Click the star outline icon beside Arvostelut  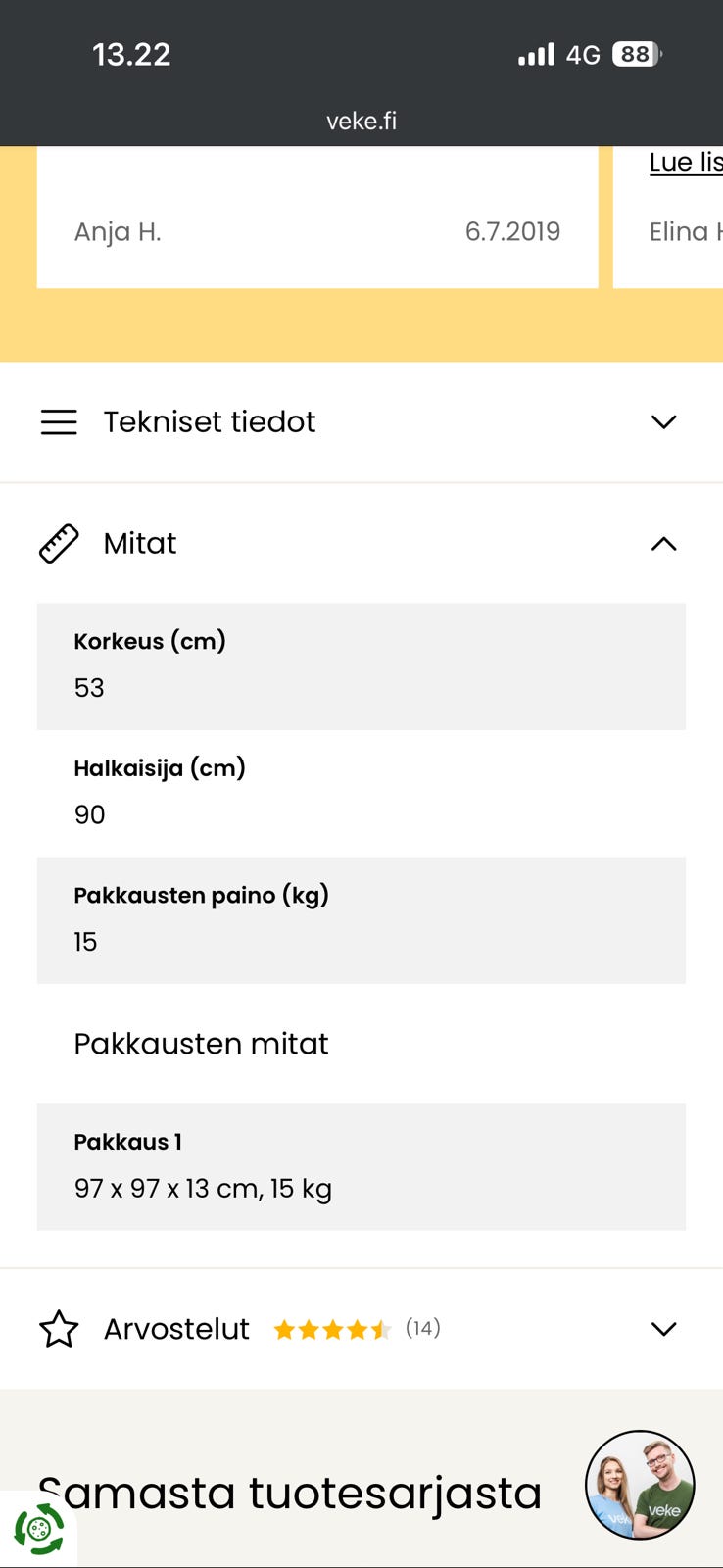59,1329
